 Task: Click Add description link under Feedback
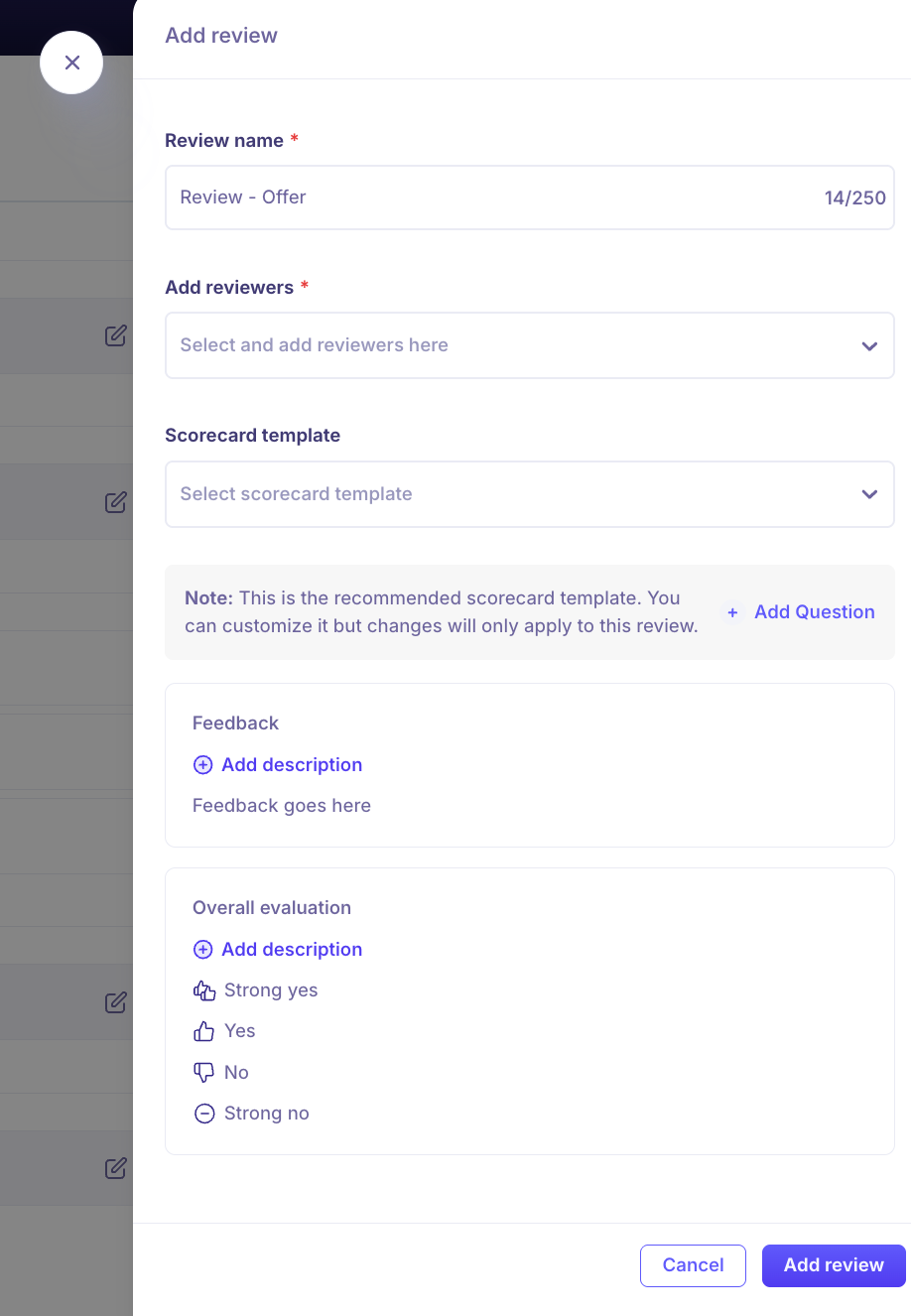point(292,765)
